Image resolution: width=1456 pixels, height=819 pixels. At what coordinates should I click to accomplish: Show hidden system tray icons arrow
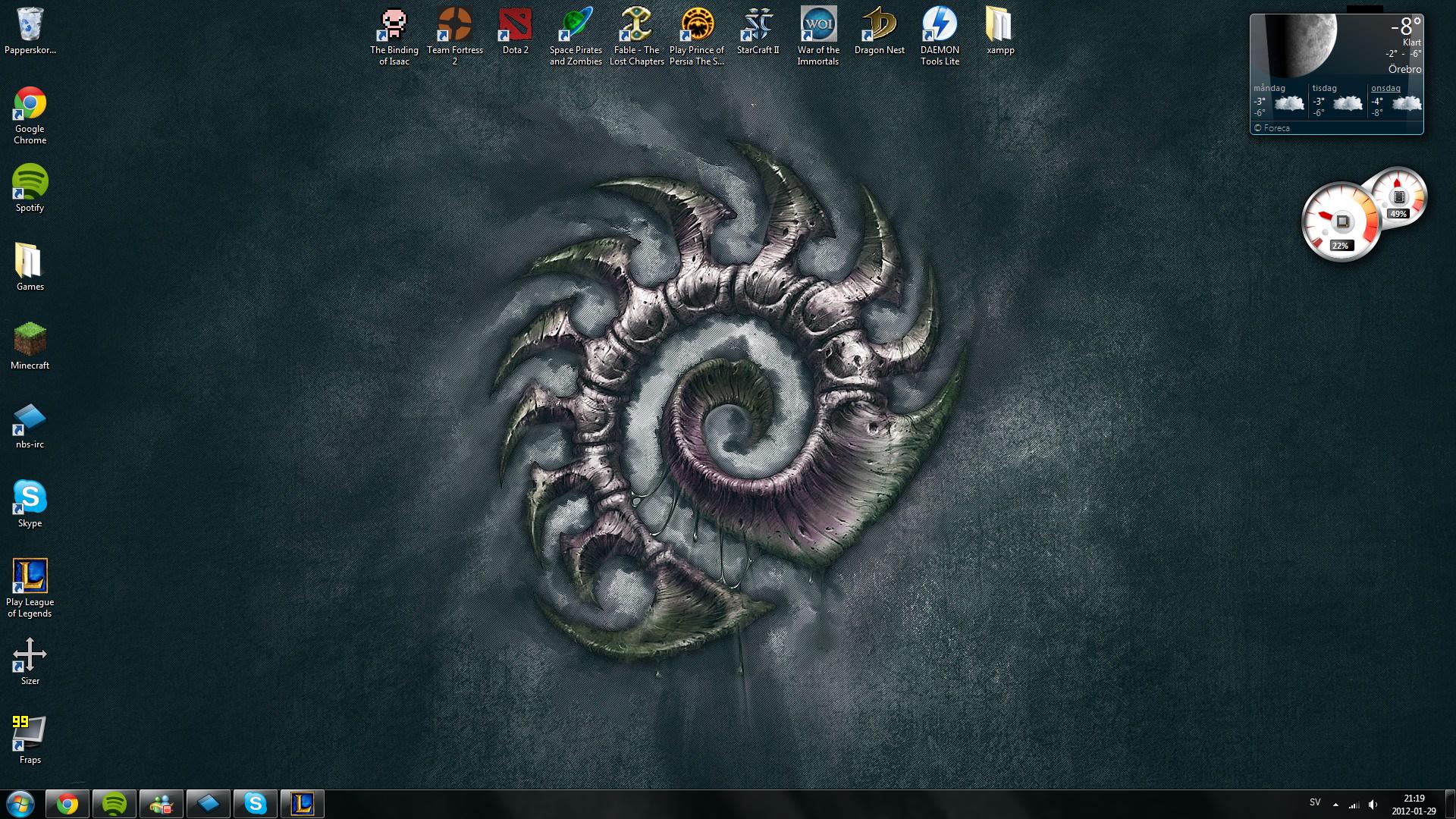point(1335,805)
